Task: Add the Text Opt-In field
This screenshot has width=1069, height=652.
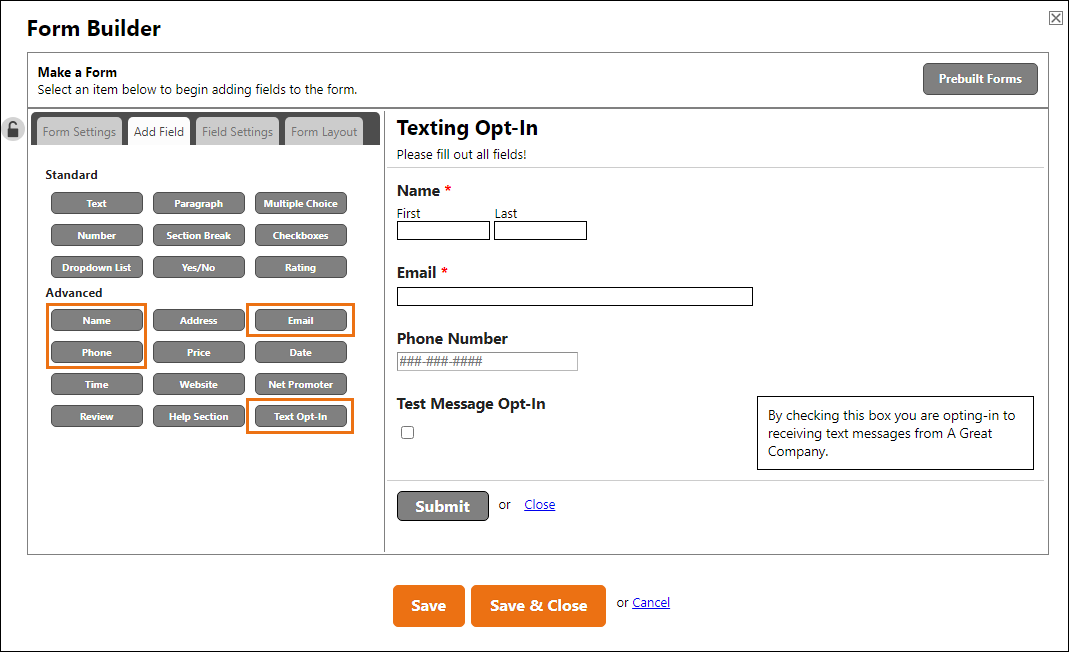Action: (301, 417)
